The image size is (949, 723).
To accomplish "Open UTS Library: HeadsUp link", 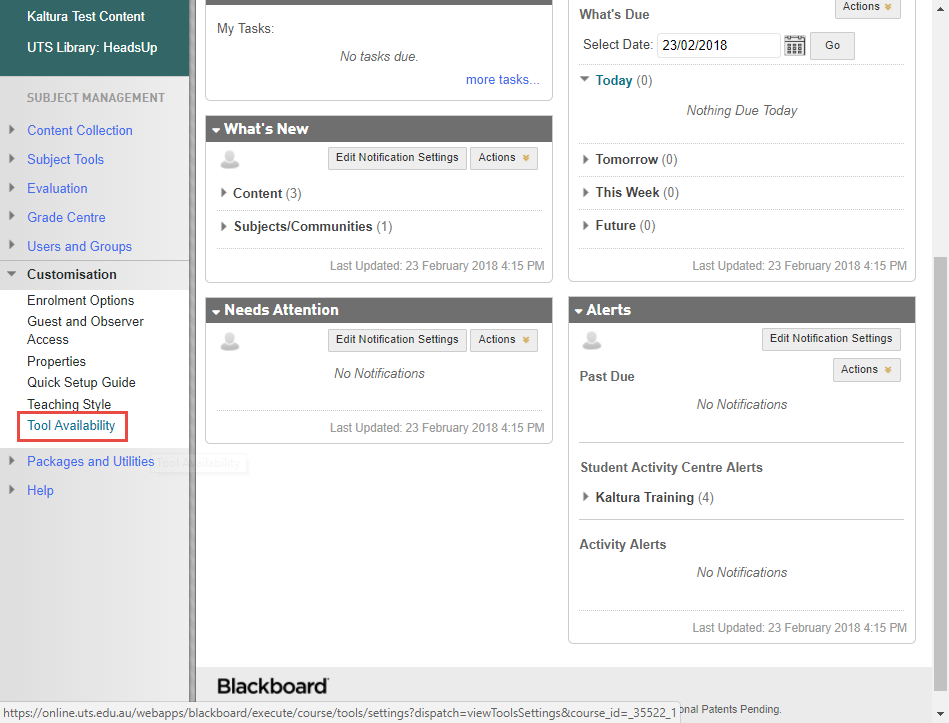I will click(x=92, y=47).
